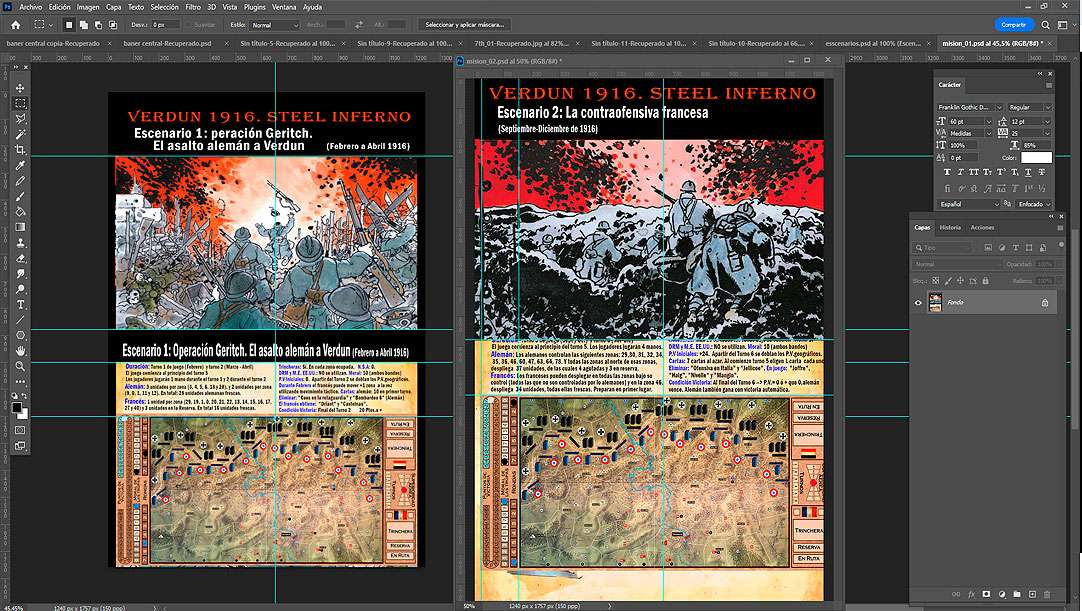The height and width of the screenshot is (611, 1082).
Task: Open the Medidas kerning dropdown
Action: point(988,133)
